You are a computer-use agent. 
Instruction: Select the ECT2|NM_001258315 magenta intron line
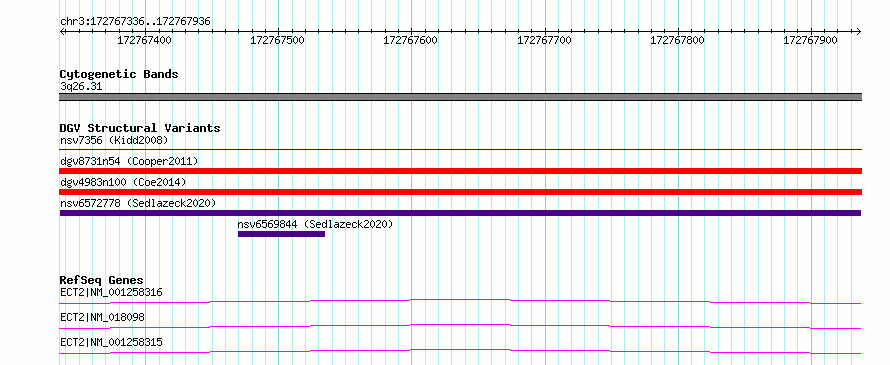pyautogui.click(x=460, y=351)
